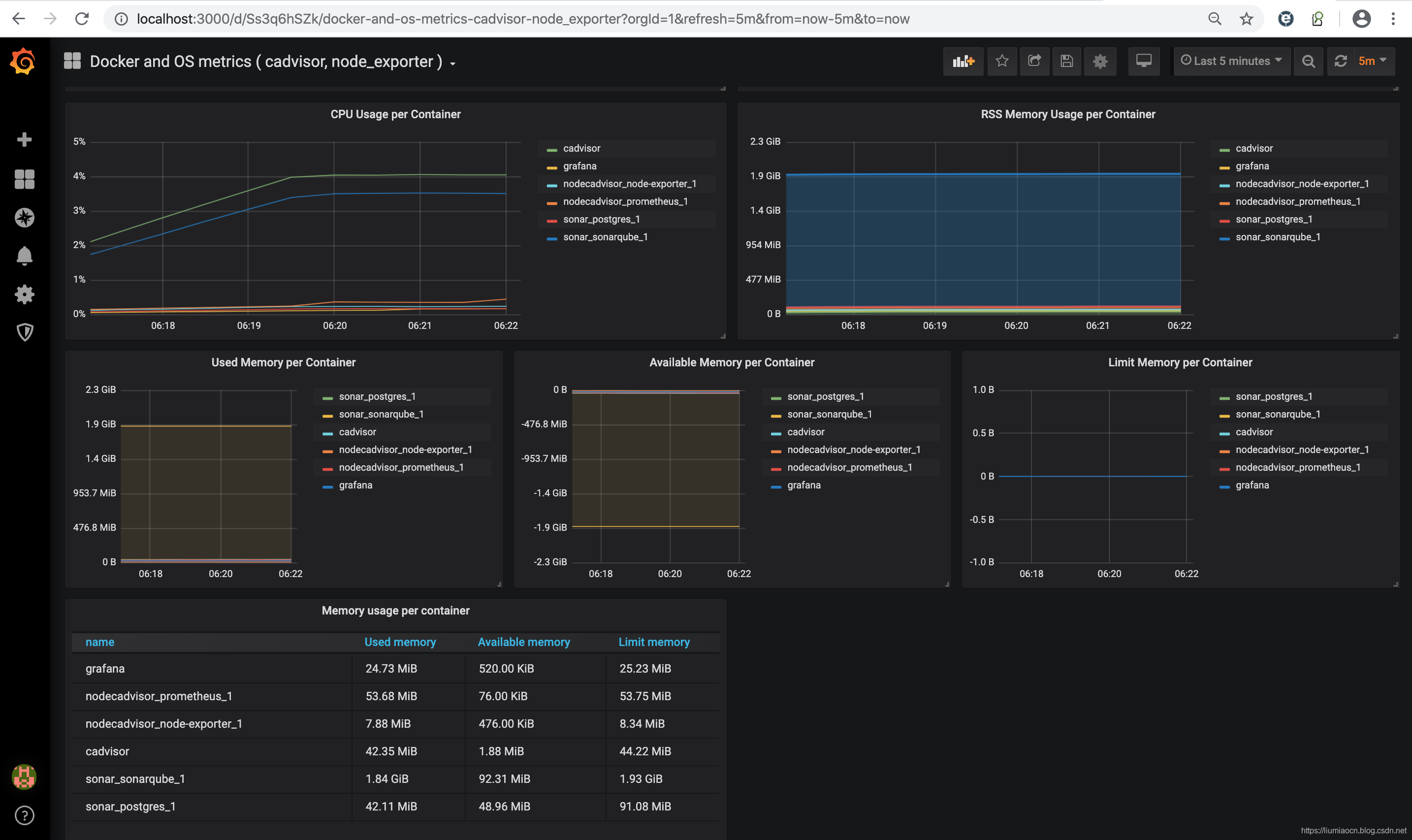Sort table by Available memory column

click(523, 642)
